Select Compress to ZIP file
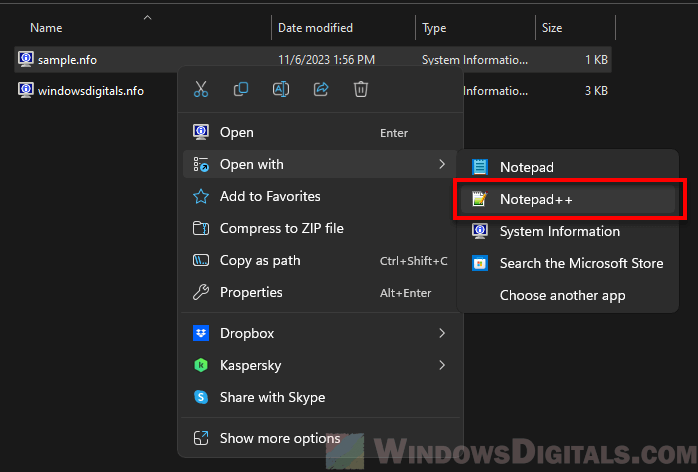 pos(321,228)
